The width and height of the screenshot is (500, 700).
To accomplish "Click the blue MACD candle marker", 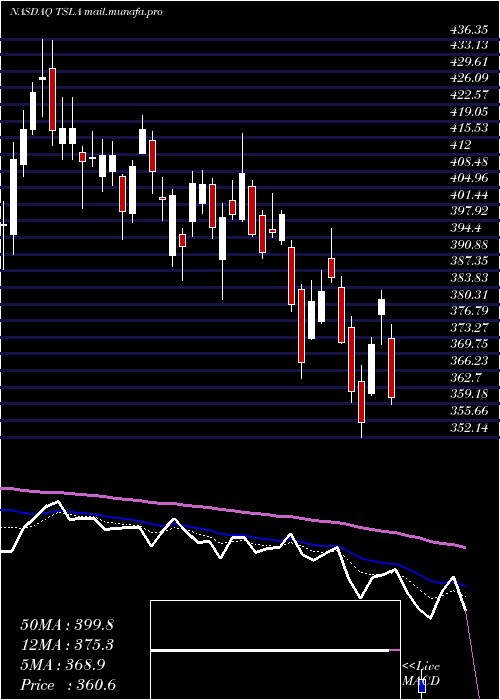I will pos(422,688).
